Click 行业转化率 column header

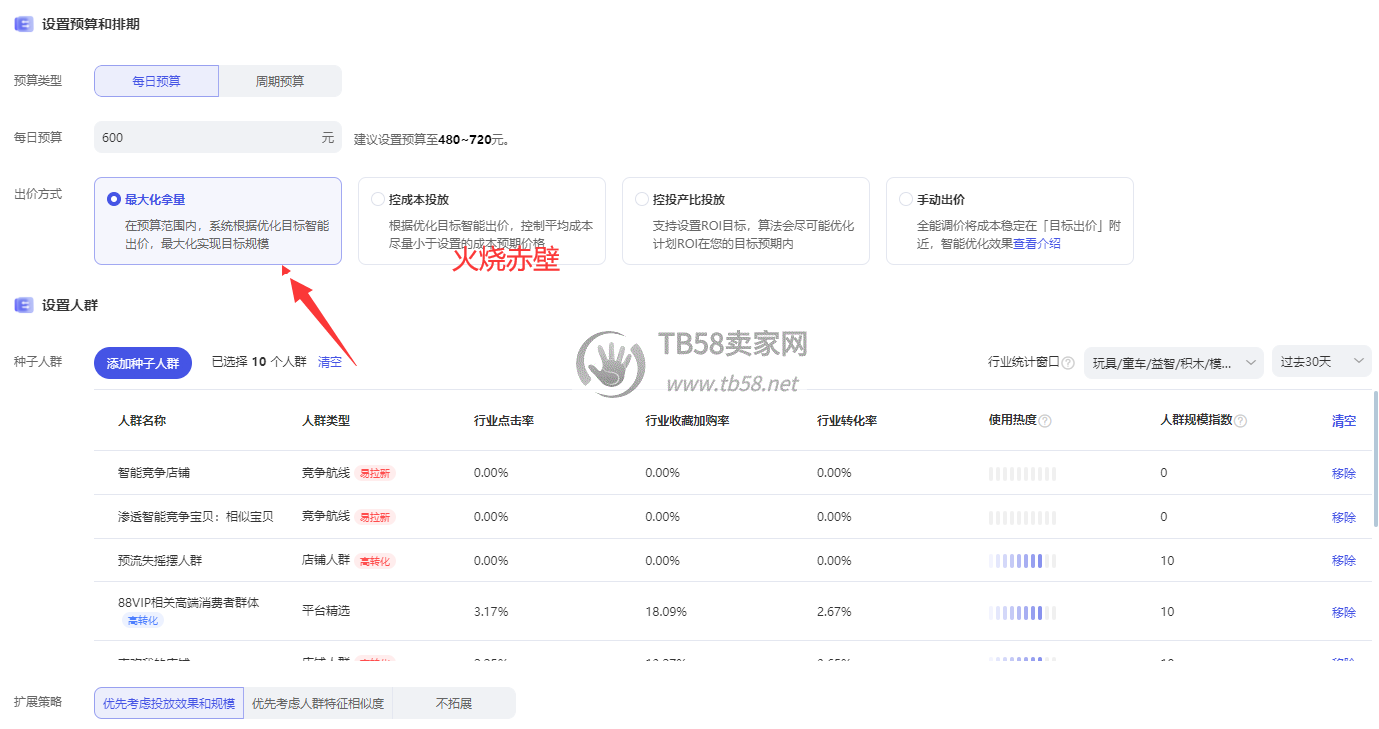(x=847, y=421)
